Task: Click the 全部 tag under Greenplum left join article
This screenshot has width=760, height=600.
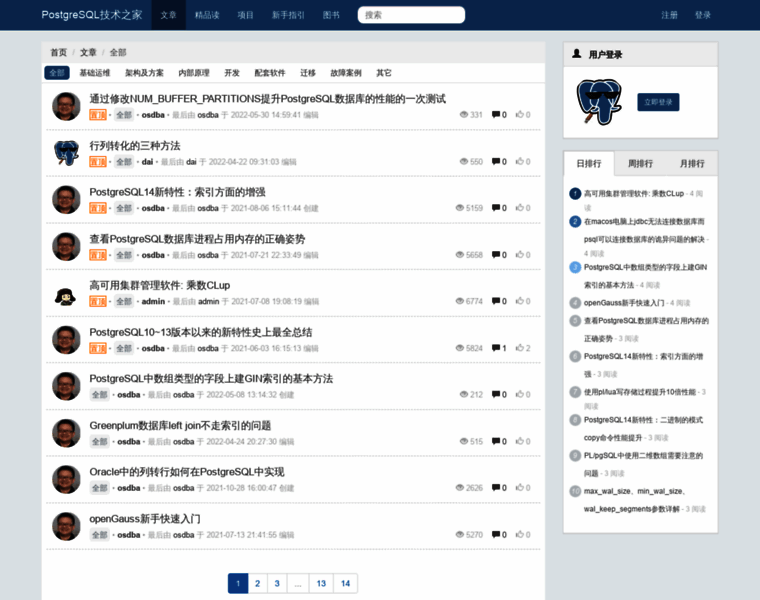Action: [100, 442]
